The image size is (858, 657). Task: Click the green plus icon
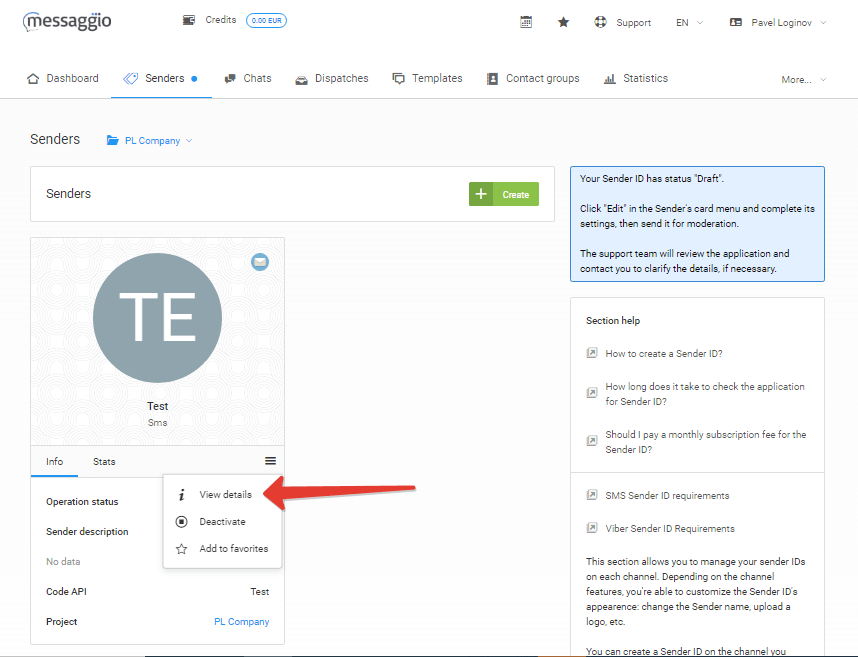pos(481,194)
